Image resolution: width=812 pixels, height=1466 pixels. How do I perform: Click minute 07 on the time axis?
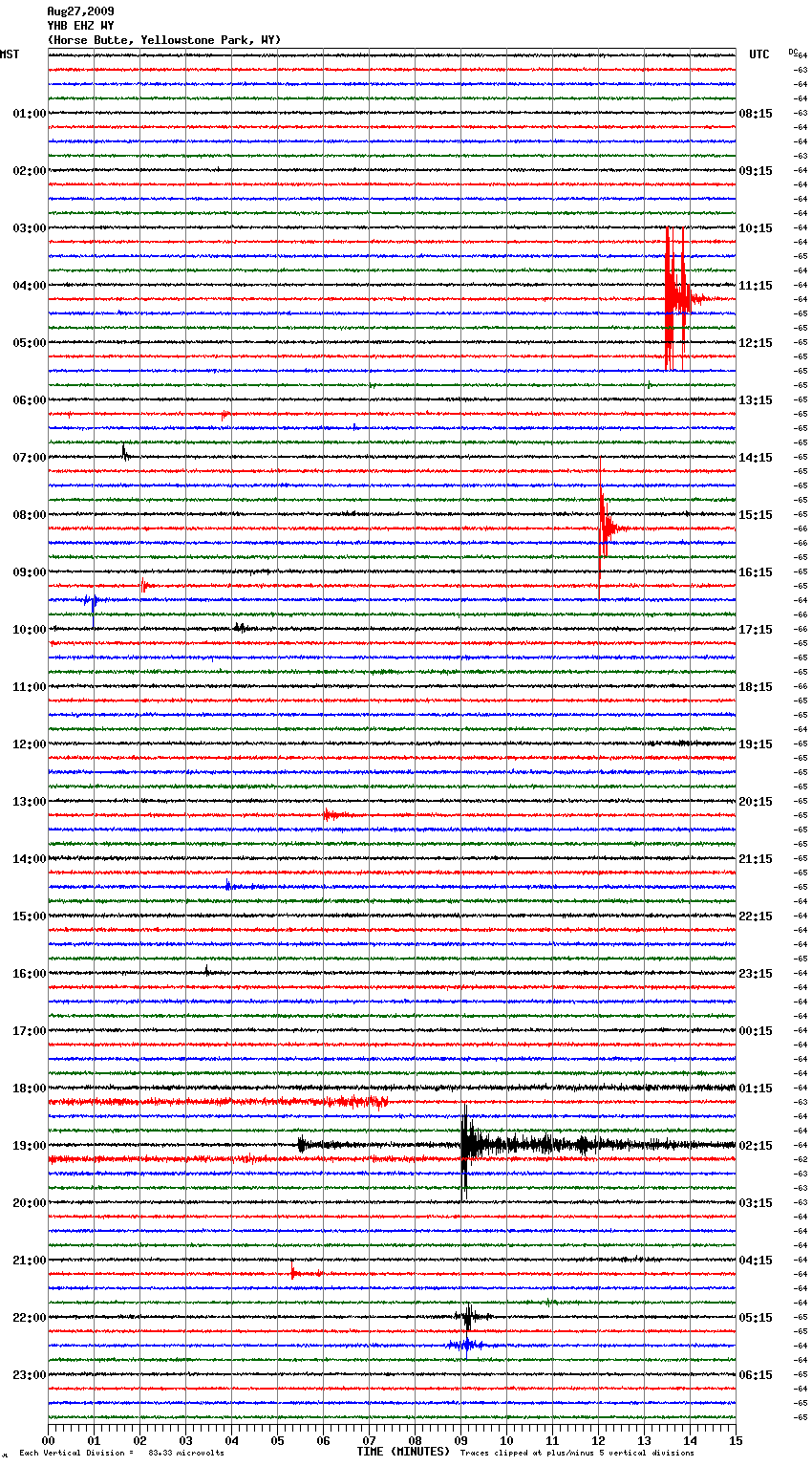pyautogui.click(x=369, y=1440)
